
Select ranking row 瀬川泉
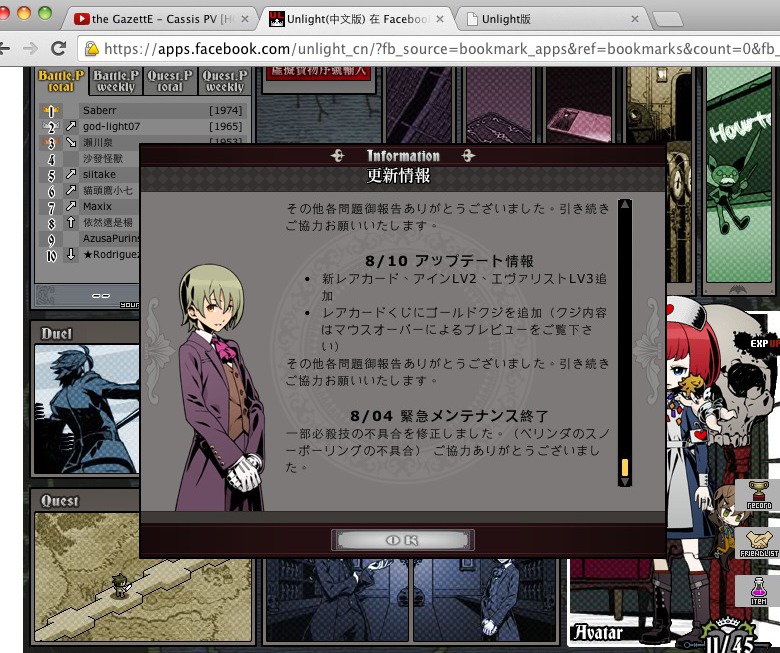pyautogui.click(x=143, y=142)
